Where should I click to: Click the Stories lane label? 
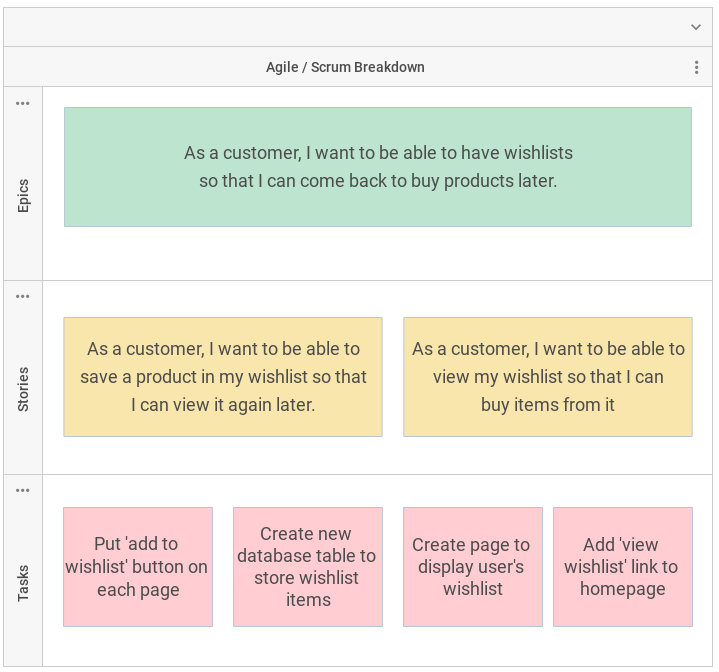[x=23, y=390]
